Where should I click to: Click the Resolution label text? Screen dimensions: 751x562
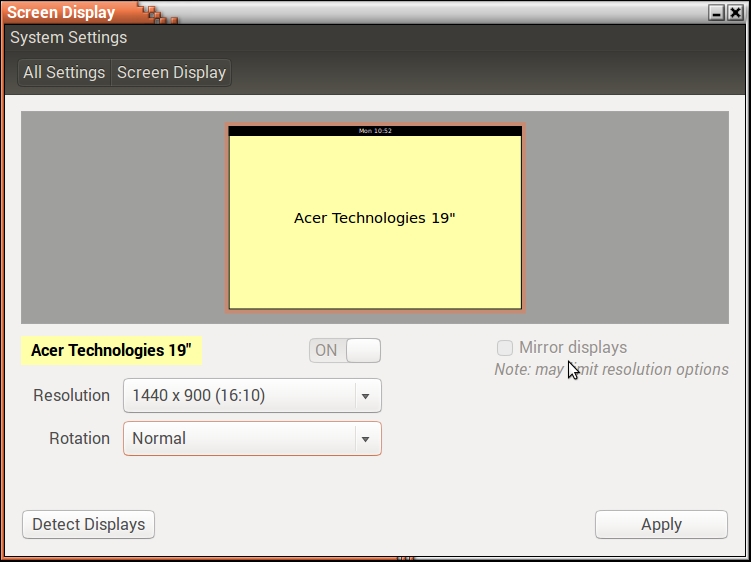tap(71, 396)
